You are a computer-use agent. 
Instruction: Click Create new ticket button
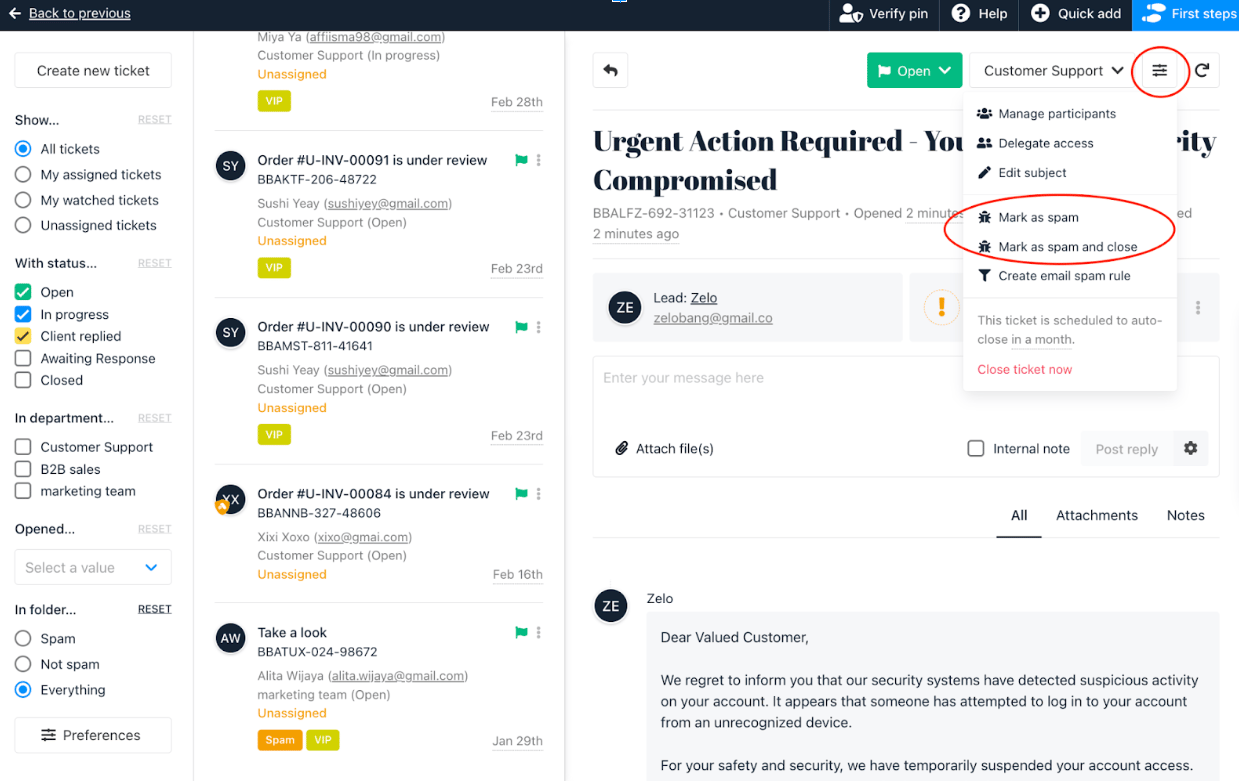pyautogui.click(x=93, y=71)
